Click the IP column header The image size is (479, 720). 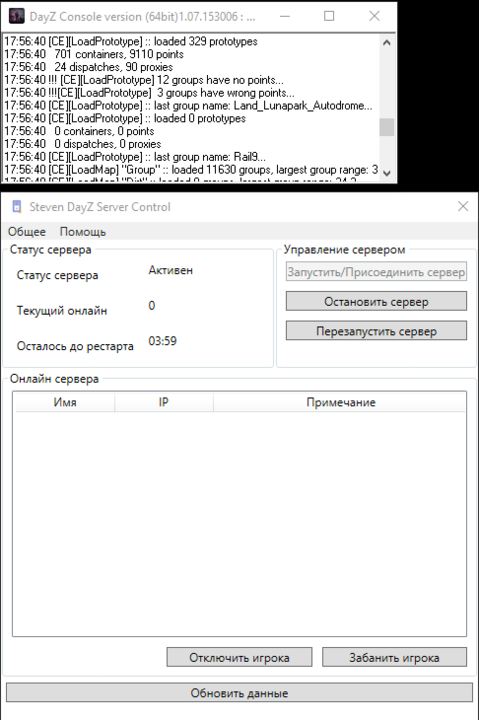pyautogui.click(x=163, y=402)
